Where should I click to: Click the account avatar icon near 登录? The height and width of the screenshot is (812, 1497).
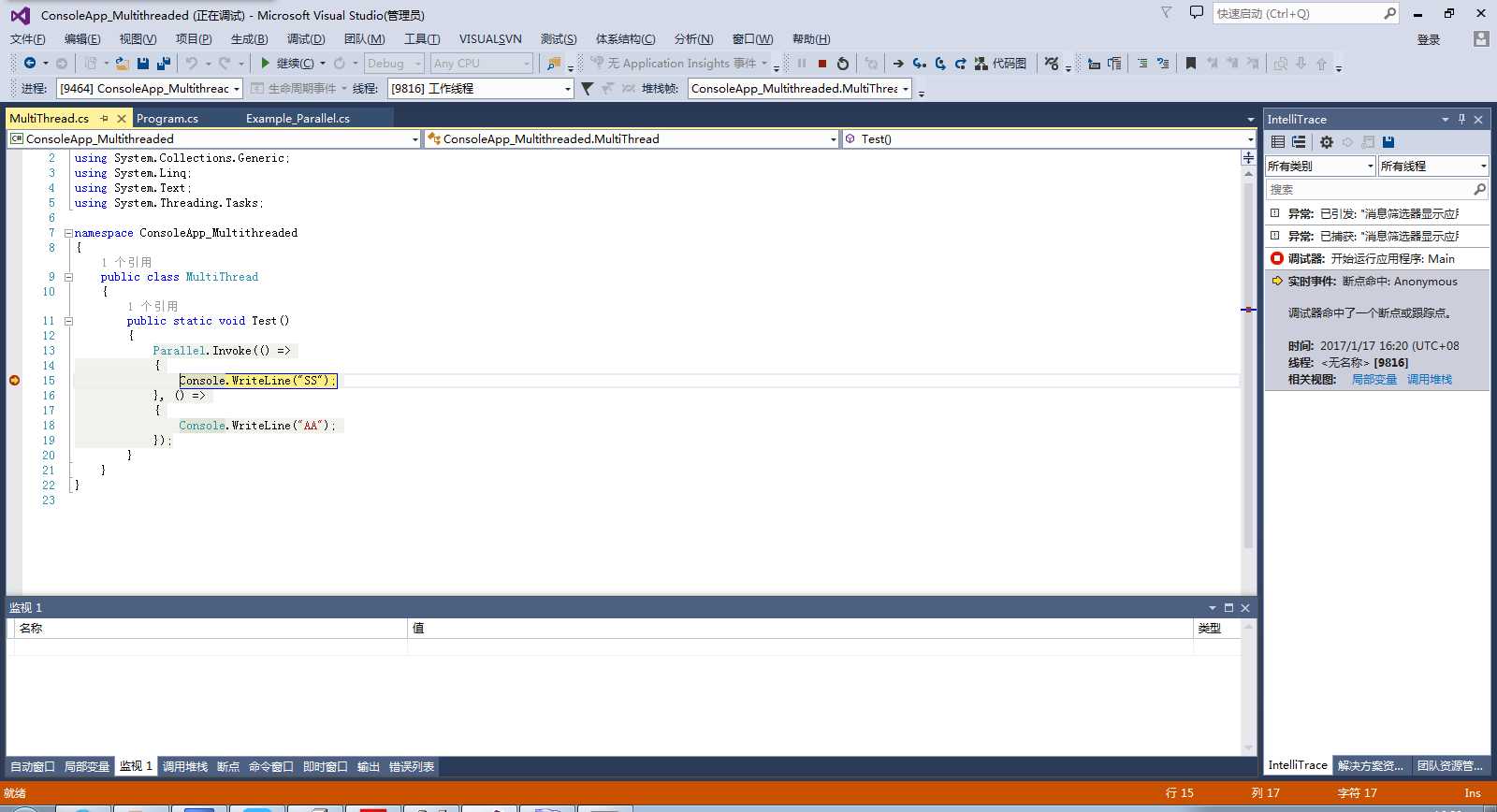point(1481,39)
